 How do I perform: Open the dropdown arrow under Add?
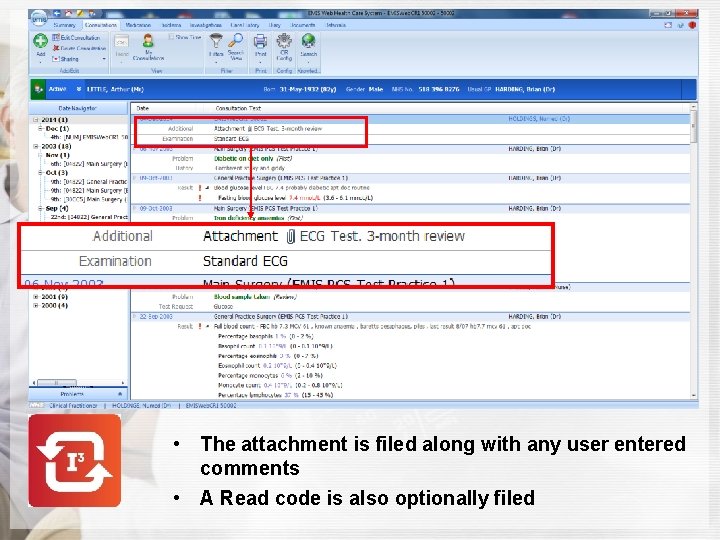40,62
